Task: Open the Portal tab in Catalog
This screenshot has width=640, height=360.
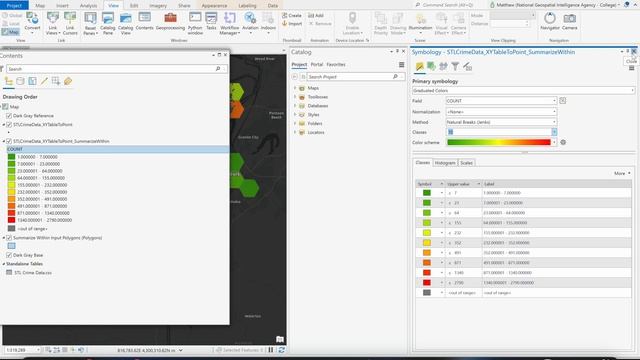Action: click(x=317, y=64)
